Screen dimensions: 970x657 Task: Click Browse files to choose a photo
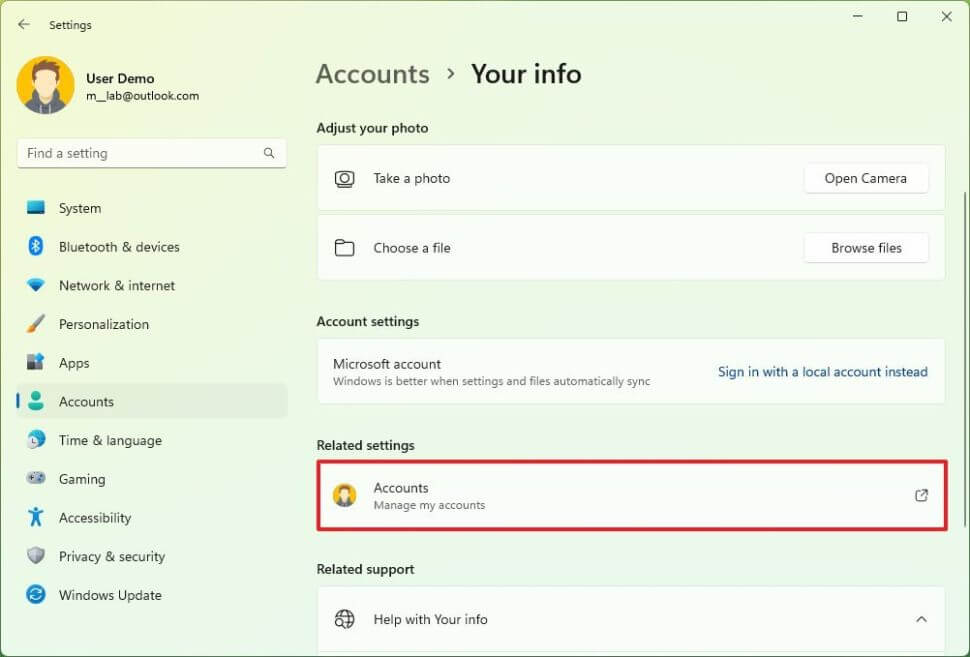point(865,248)
